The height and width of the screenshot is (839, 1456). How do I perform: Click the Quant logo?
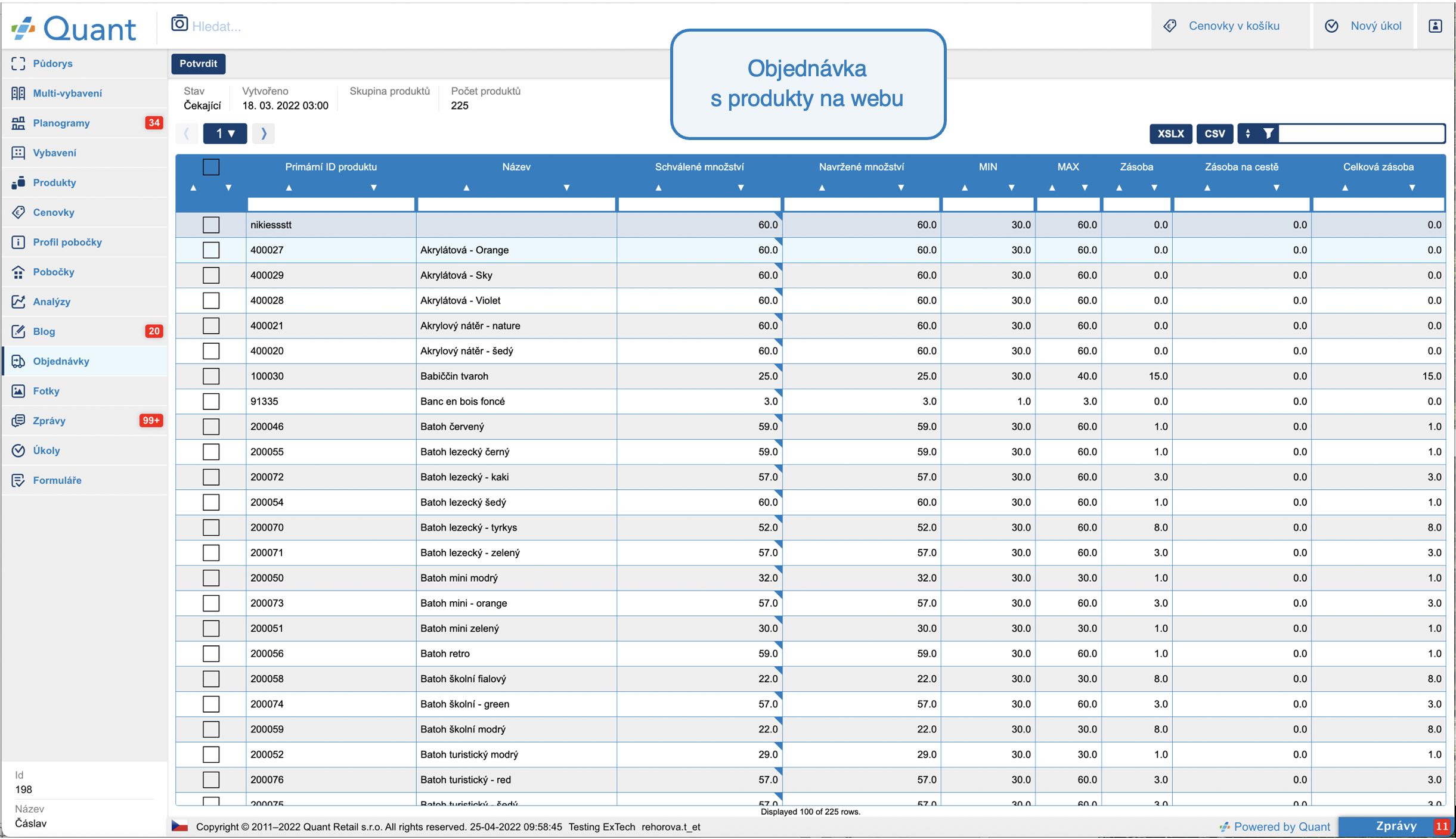73,28
